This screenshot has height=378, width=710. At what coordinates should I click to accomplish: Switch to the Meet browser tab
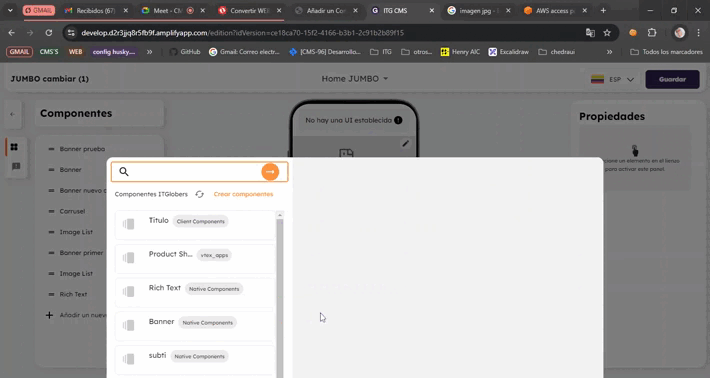(x=173, y=10)
